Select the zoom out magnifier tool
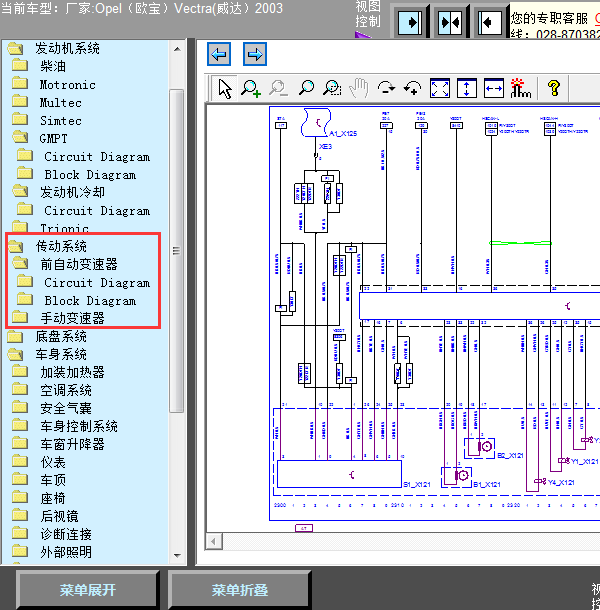 [278, 88]
